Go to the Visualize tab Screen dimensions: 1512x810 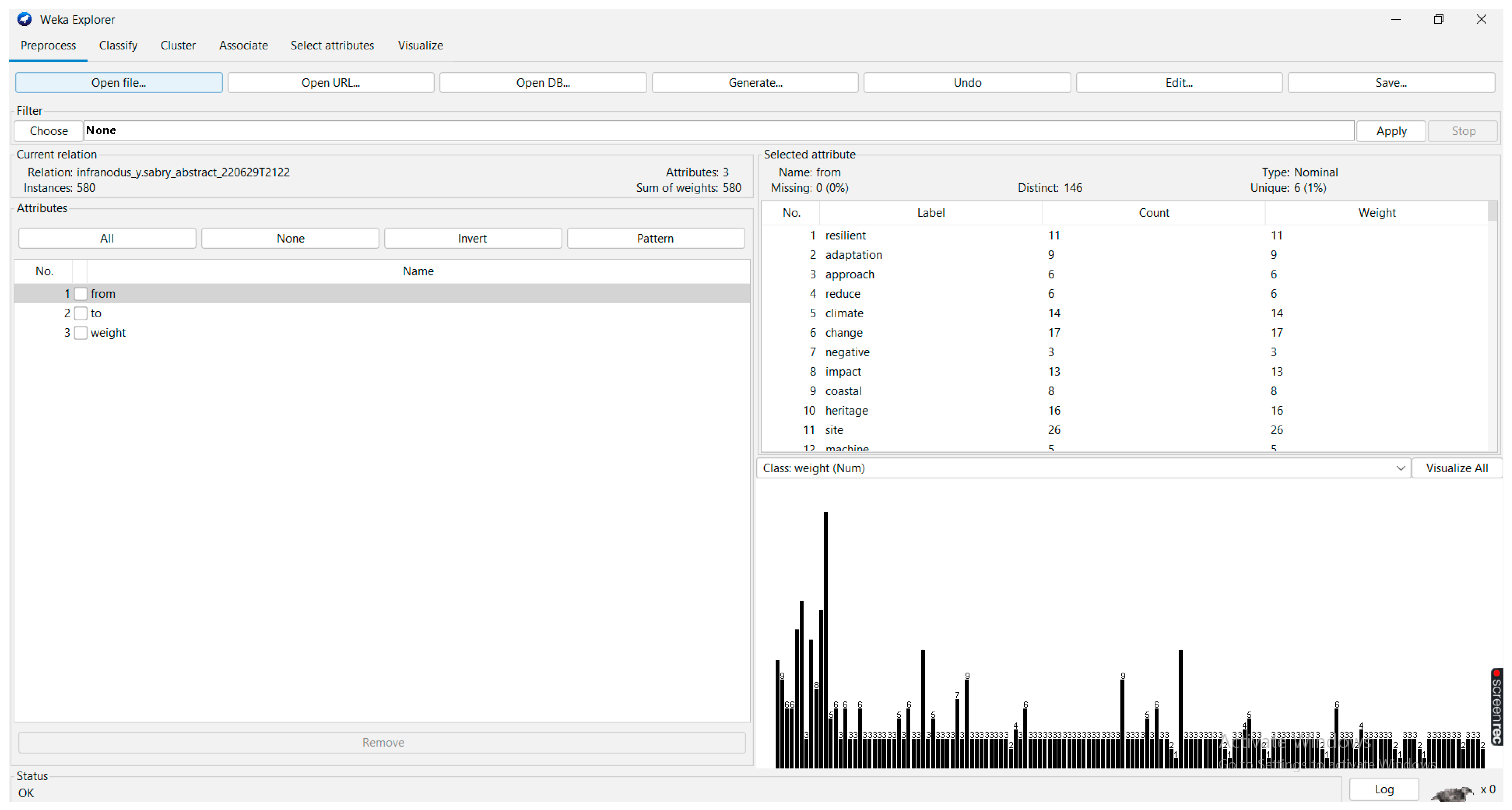(x=420, y=45)
